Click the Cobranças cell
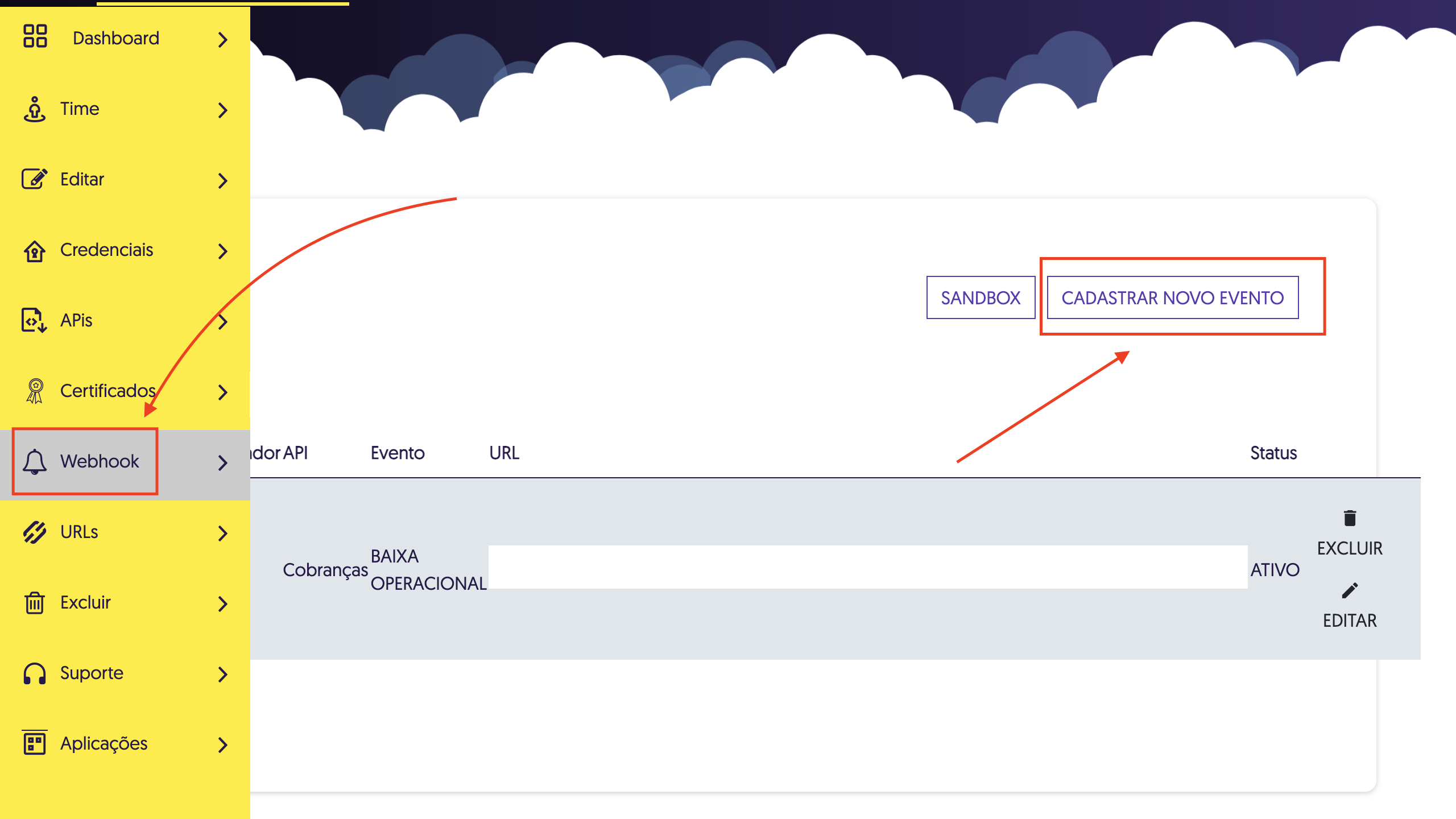Viewport: 1456px width, 819px height. pos(325,570)
